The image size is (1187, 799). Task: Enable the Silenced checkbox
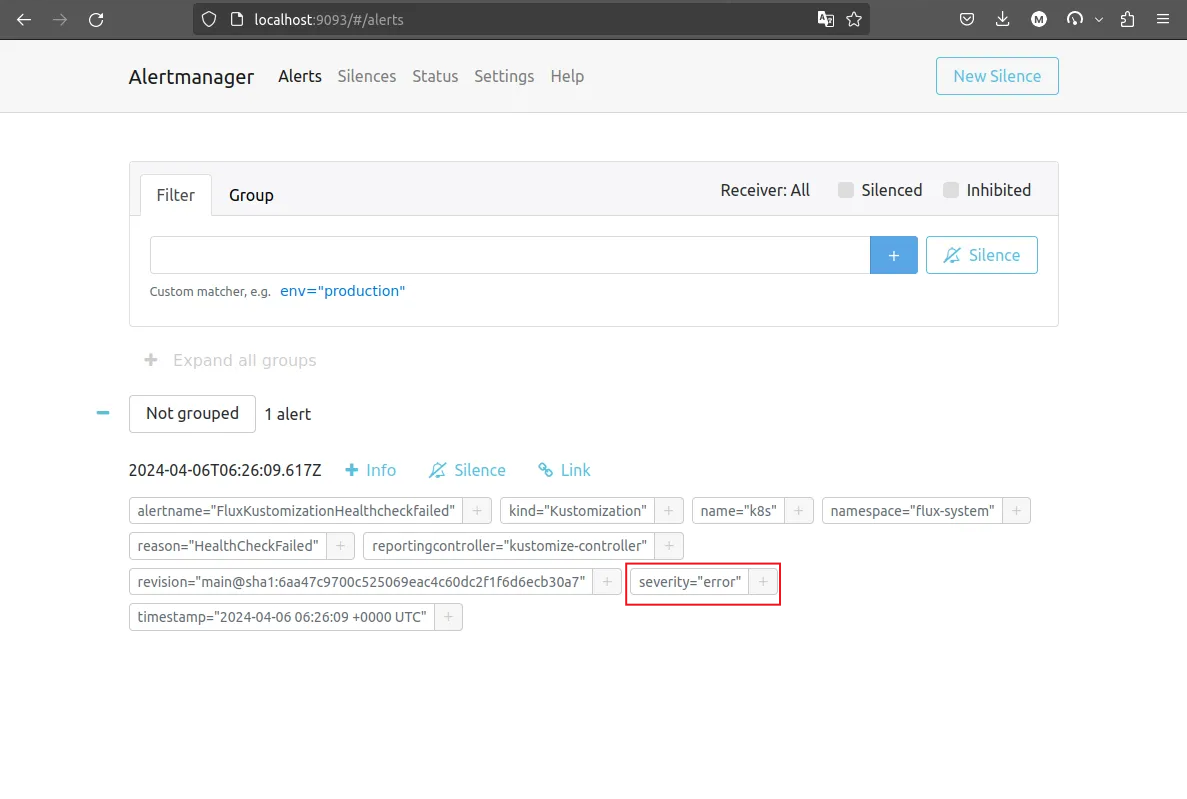tap(846, 190)
